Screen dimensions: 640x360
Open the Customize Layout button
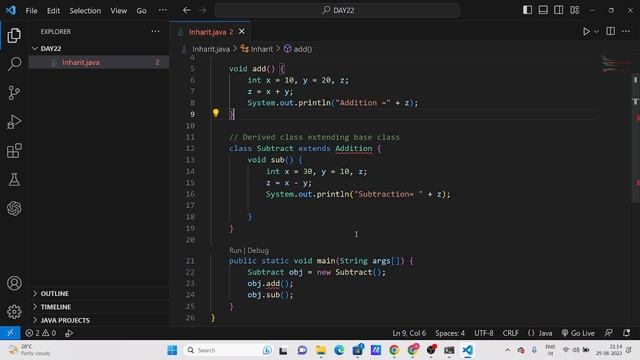point(575,10)
